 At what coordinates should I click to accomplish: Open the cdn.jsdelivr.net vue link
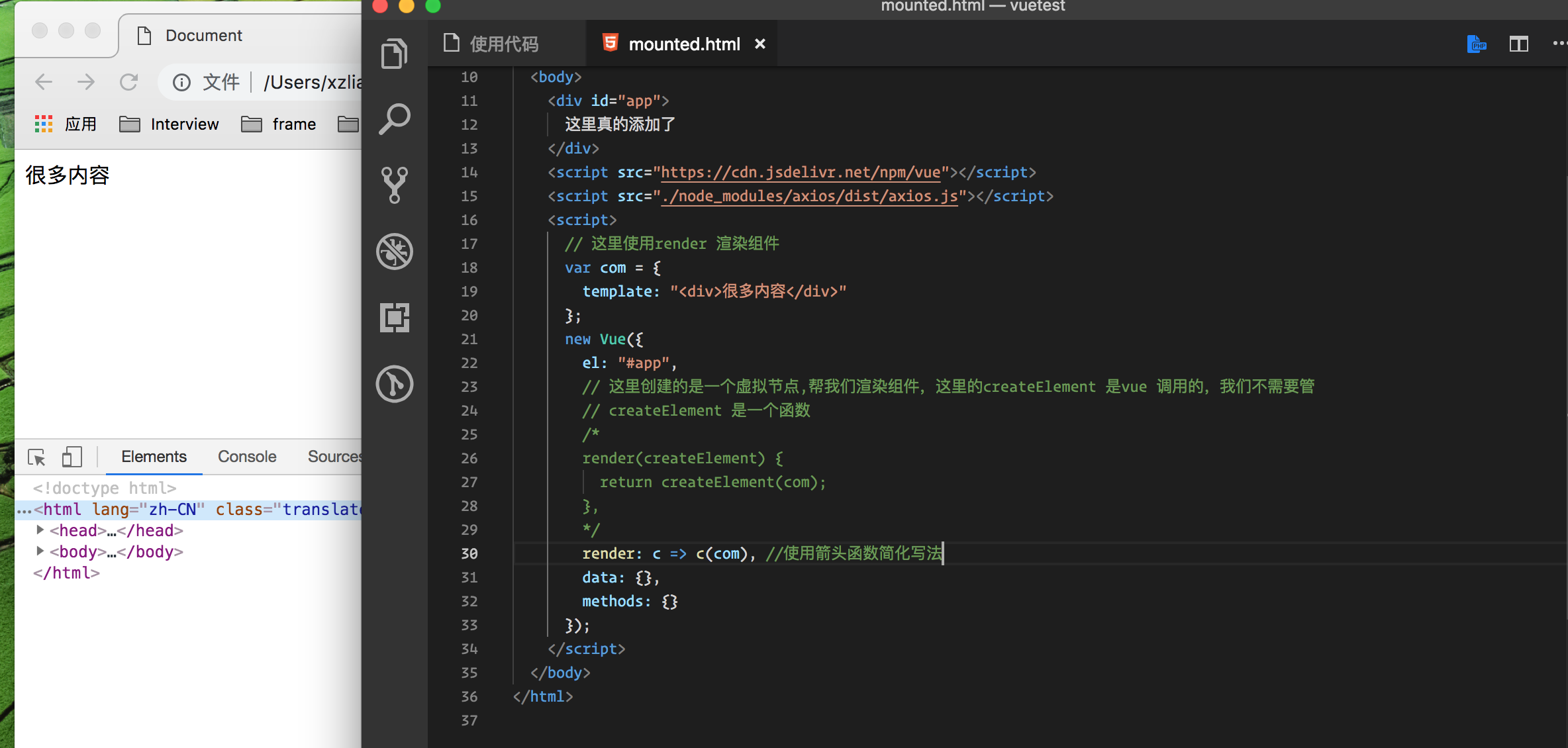click(x=800, y=172)
